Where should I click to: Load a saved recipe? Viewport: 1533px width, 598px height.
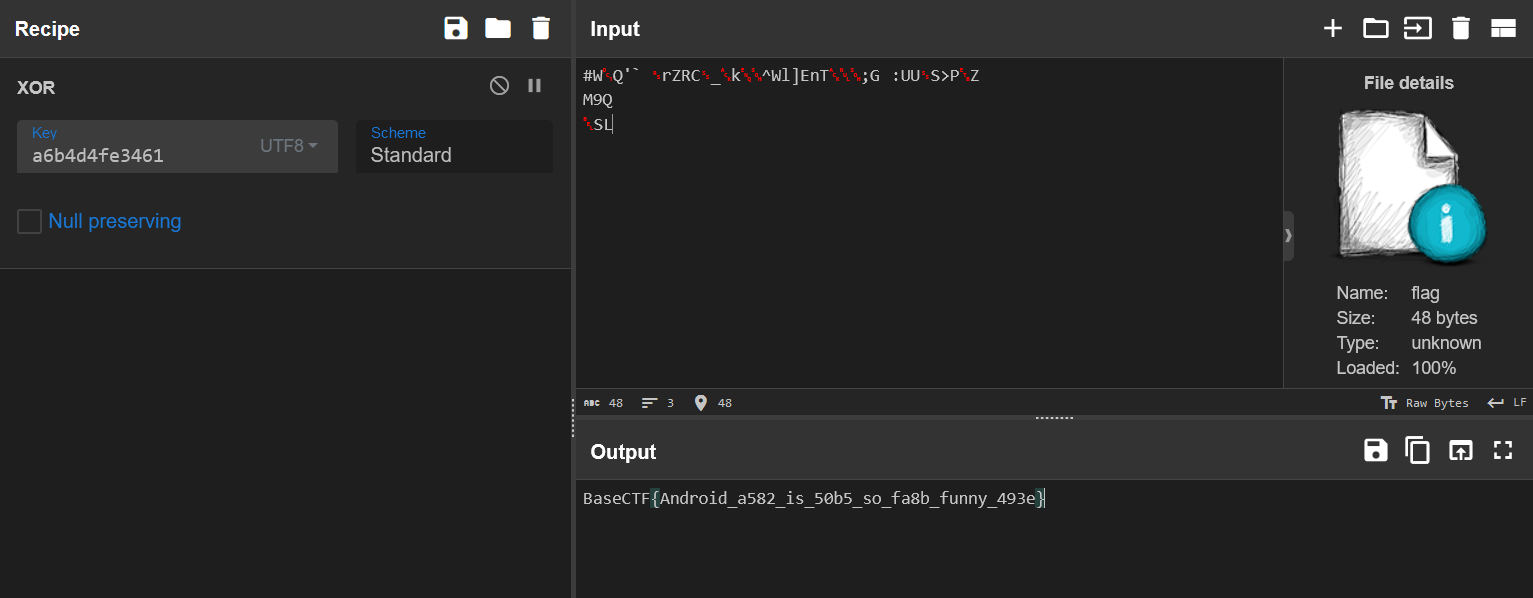(x=498, y=28)
